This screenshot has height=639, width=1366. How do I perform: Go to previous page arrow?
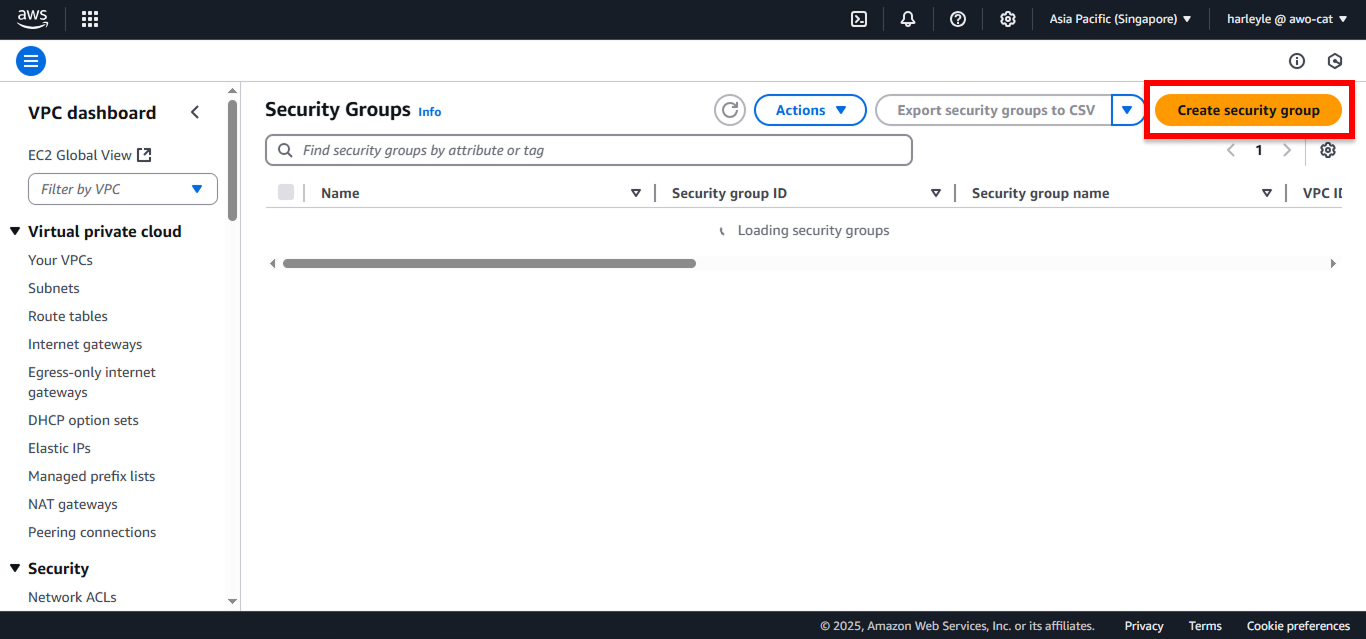pyautogui.click(x=1231, y=150)
